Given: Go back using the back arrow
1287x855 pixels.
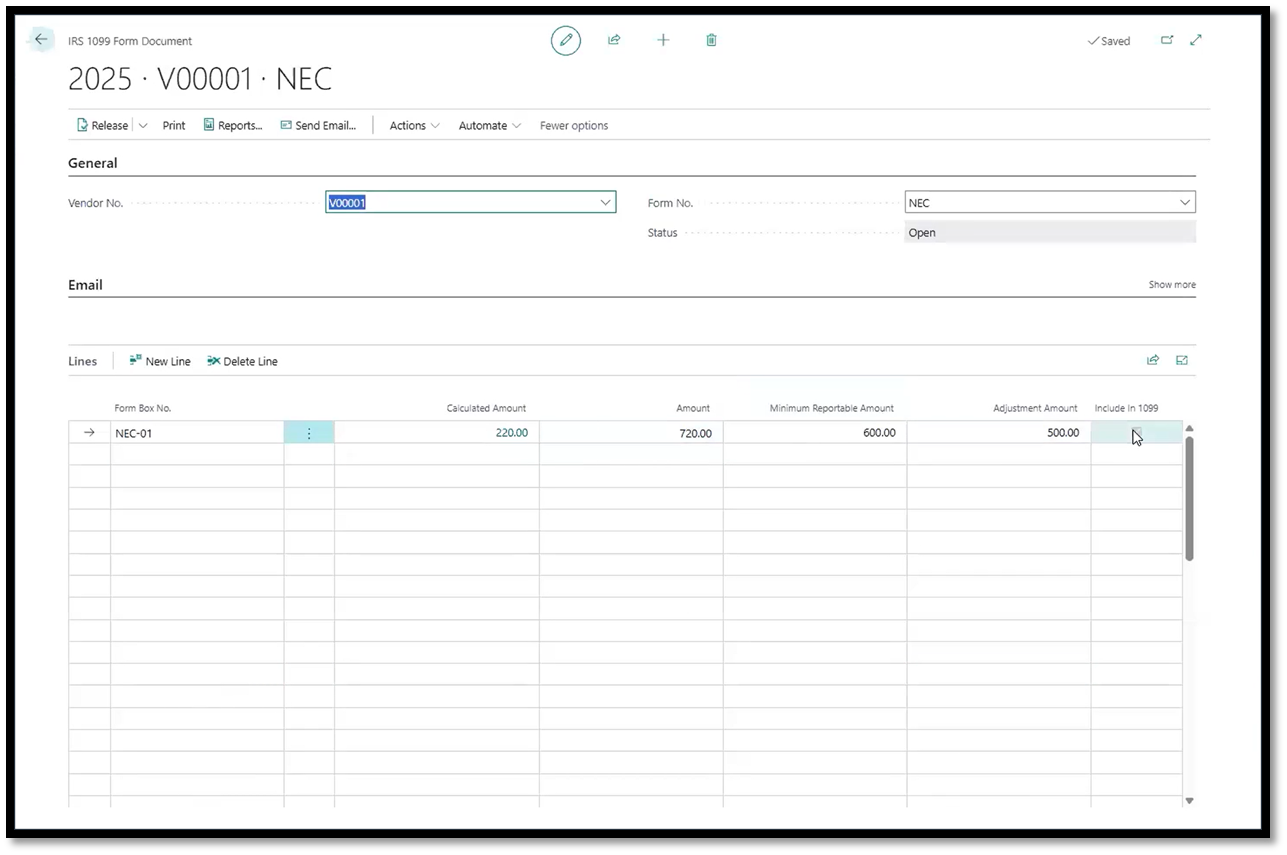Looking at the screenshot, I should point(40,39).
